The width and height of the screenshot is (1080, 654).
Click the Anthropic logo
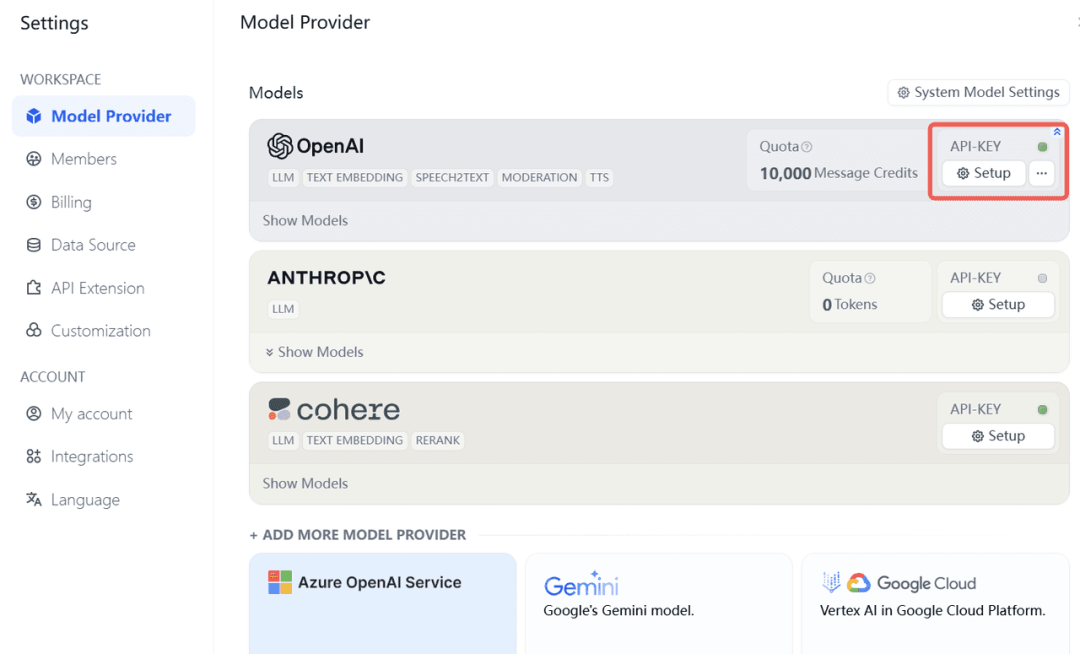point(326,277)
